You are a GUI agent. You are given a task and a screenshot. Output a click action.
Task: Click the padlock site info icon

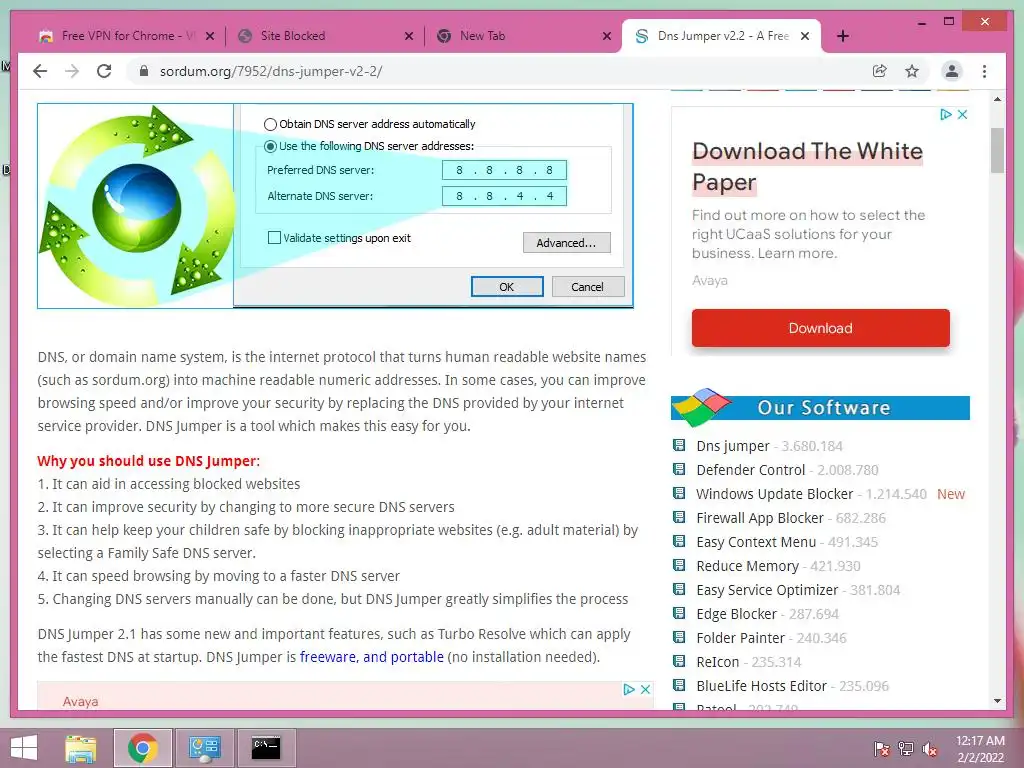(x=144, y=71)
